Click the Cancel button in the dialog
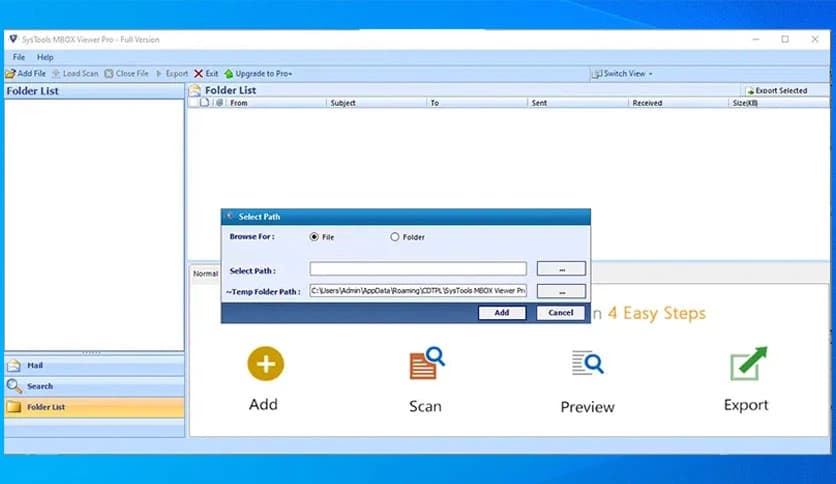The width and height of the screenshot is (836, 484). click(x=560, y=313)
